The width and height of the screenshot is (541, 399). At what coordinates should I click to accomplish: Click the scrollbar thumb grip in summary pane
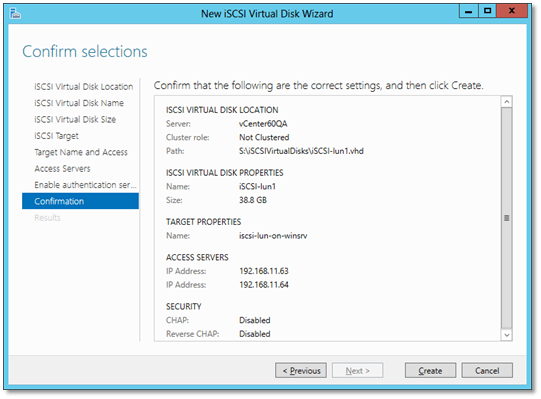point(507,218)
